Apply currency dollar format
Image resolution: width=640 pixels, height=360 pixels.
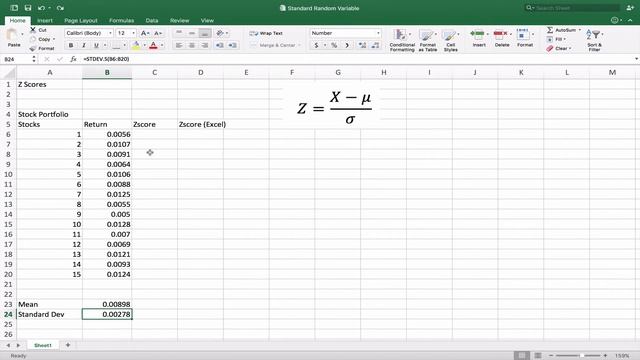click(x=316, y=45)
